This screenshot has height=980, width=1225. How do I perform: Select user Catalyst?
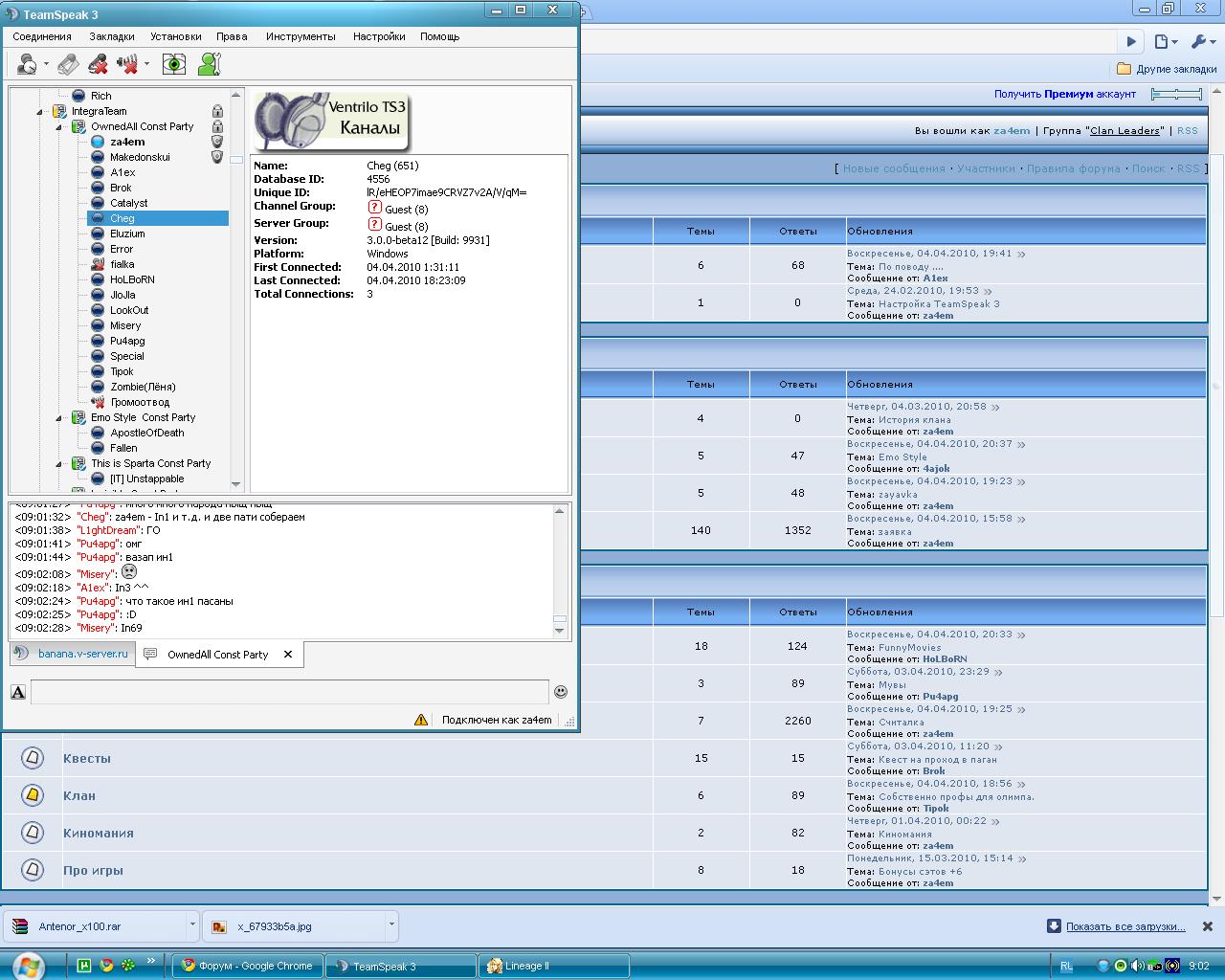click(128, 203)
